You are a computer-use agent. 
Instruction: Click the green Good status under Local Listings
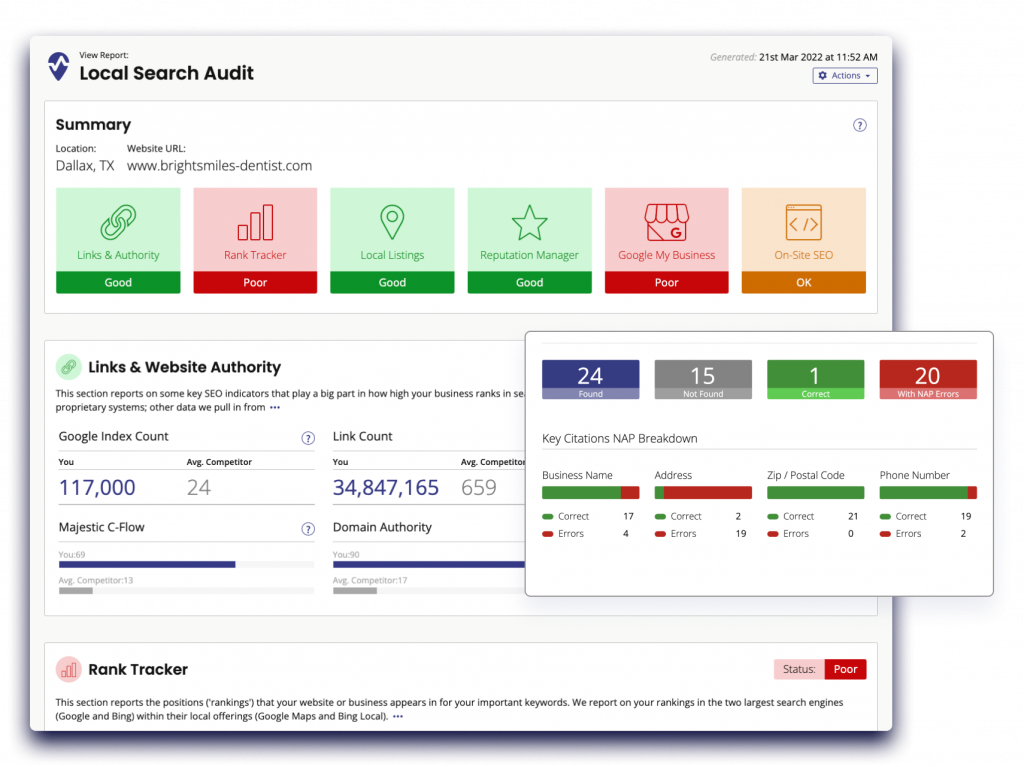click(x=392, y=282)
